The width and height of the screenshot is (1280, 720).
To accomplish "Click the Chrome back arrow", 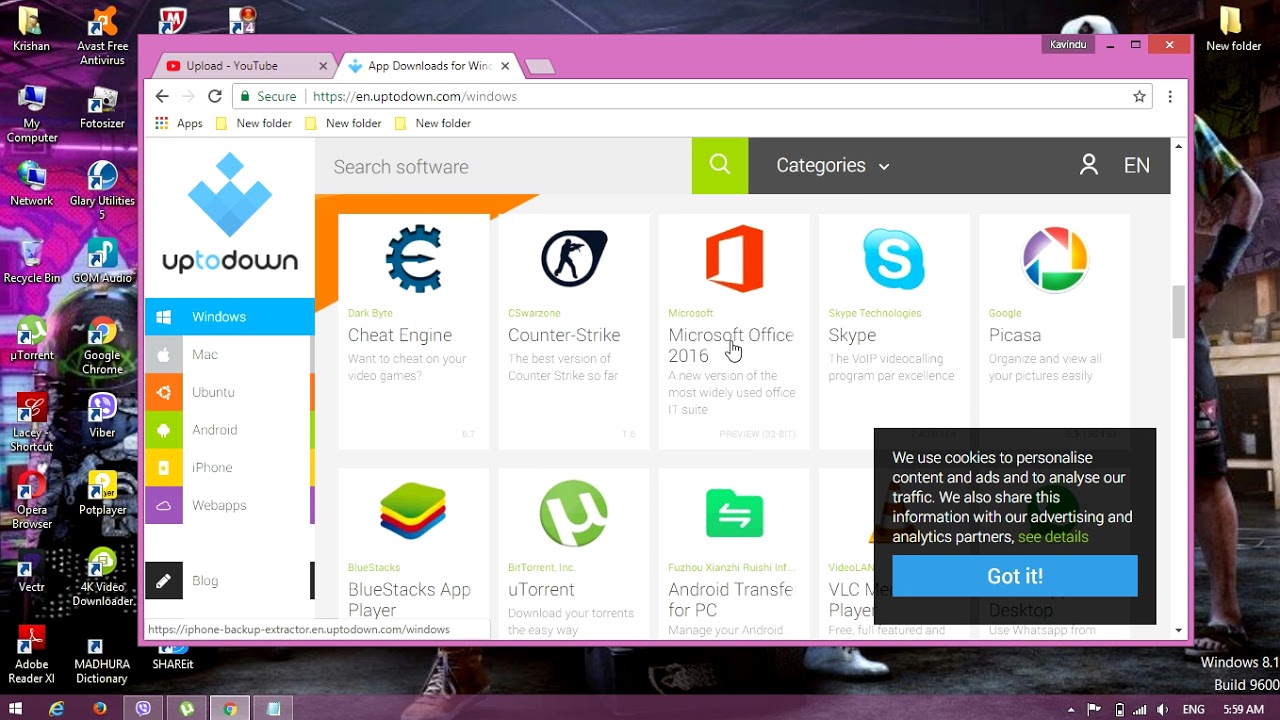I will pos(162,96).
